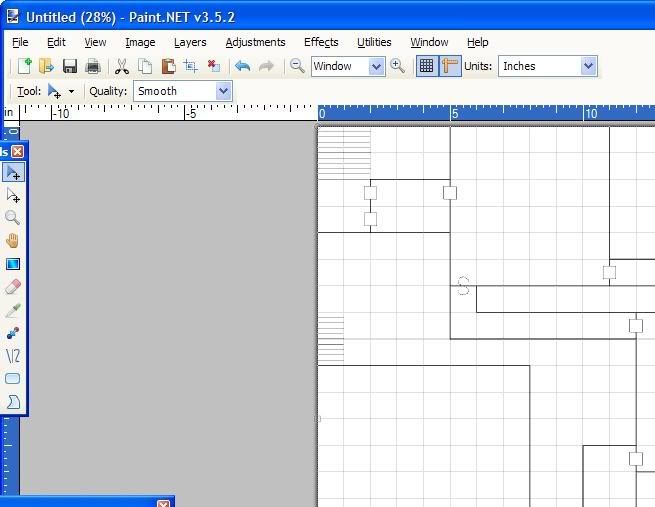Open the Units Inches dropdown
The image size is (655, 507).
(588, 66)
